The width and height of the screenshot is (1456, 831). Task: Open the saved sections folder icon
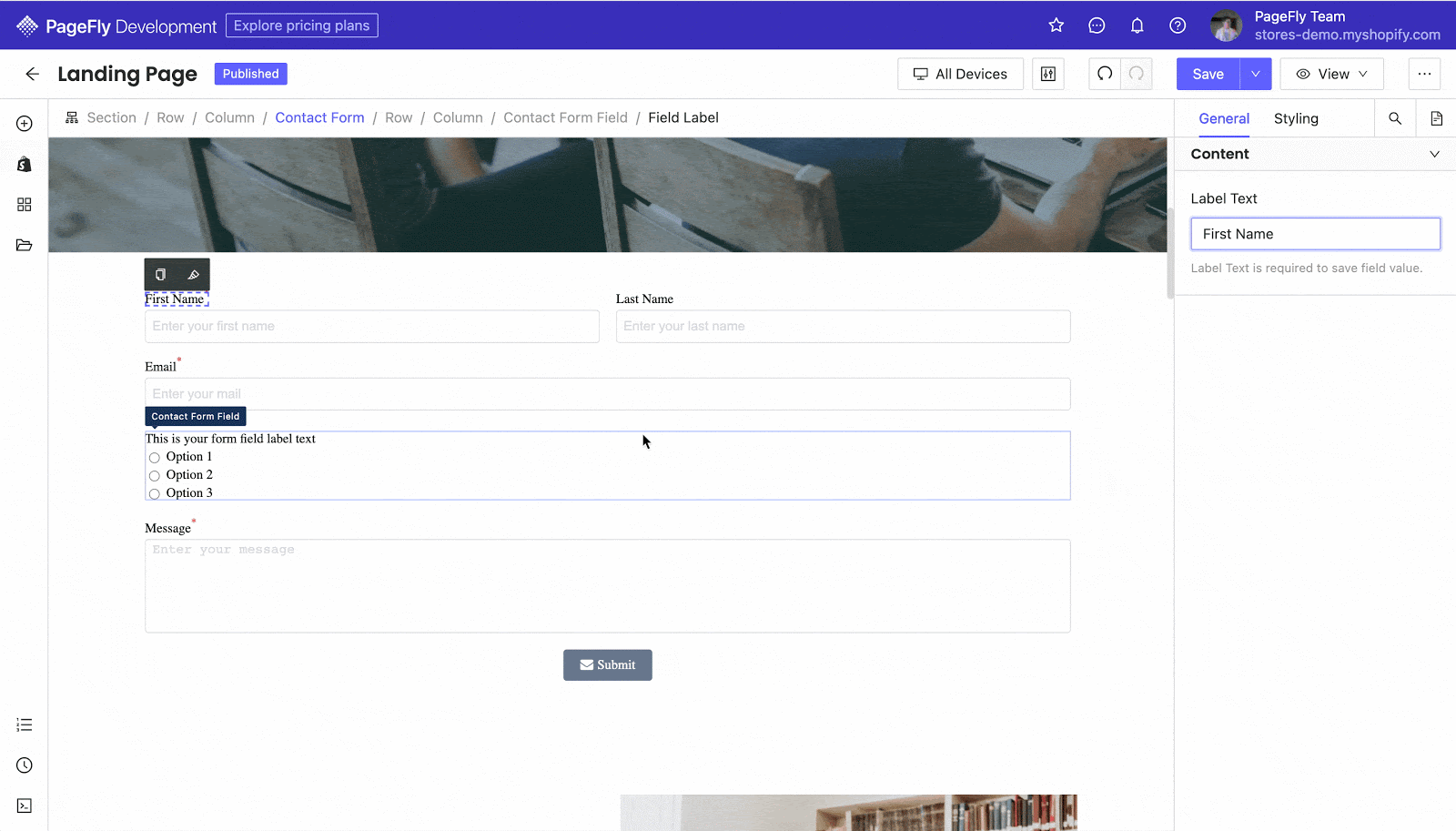click(x=25, y=245)
